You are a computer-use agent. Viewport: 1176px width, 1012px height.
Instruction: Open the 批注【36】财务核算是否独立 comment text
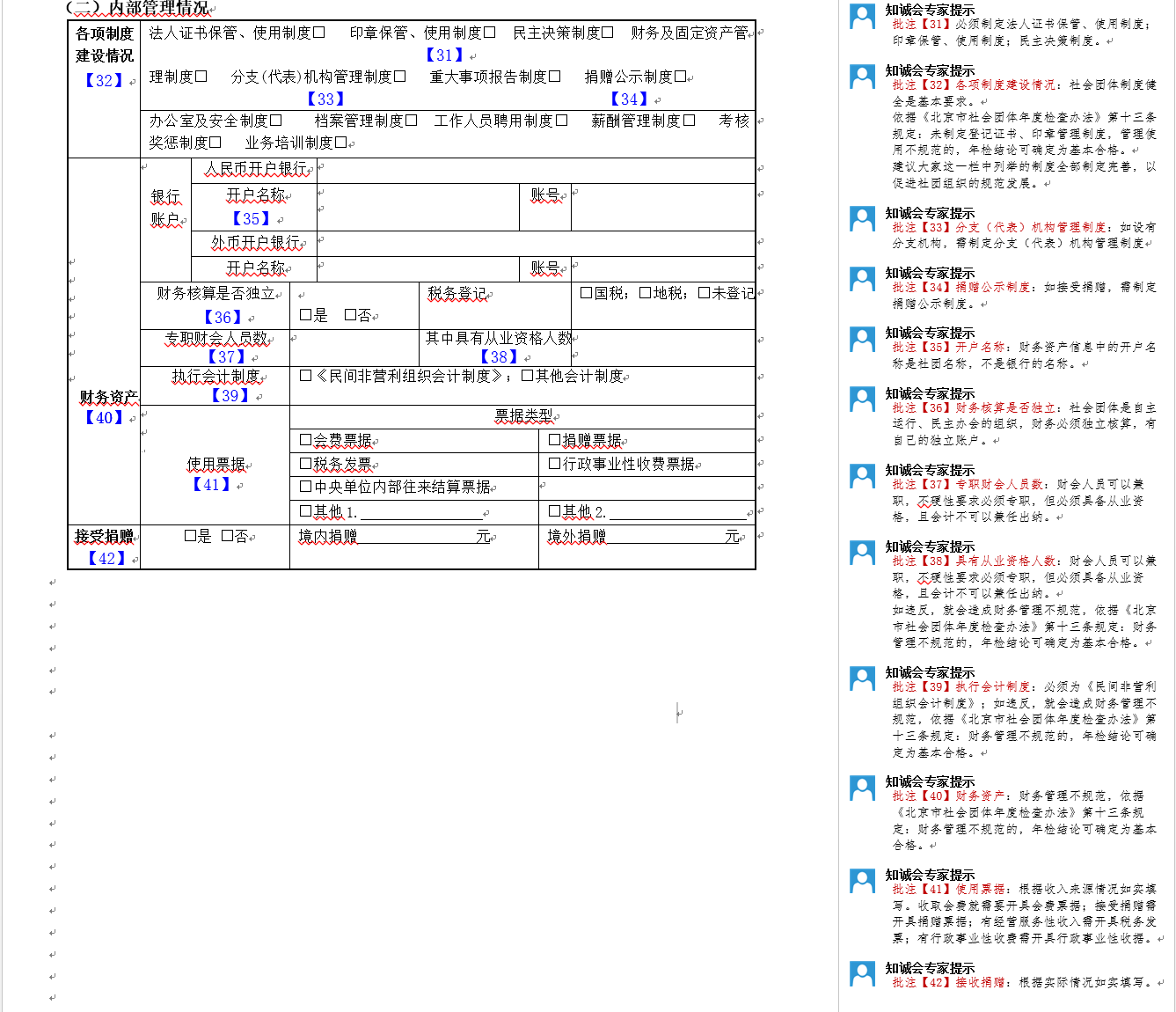click(1024, 423)
